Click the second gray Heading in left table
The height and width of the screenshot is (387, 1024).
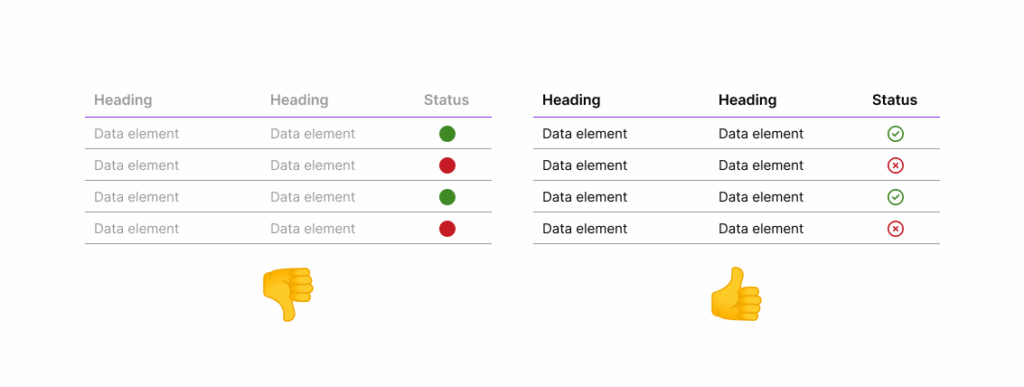pyautogui.click(x=300, y=100)
